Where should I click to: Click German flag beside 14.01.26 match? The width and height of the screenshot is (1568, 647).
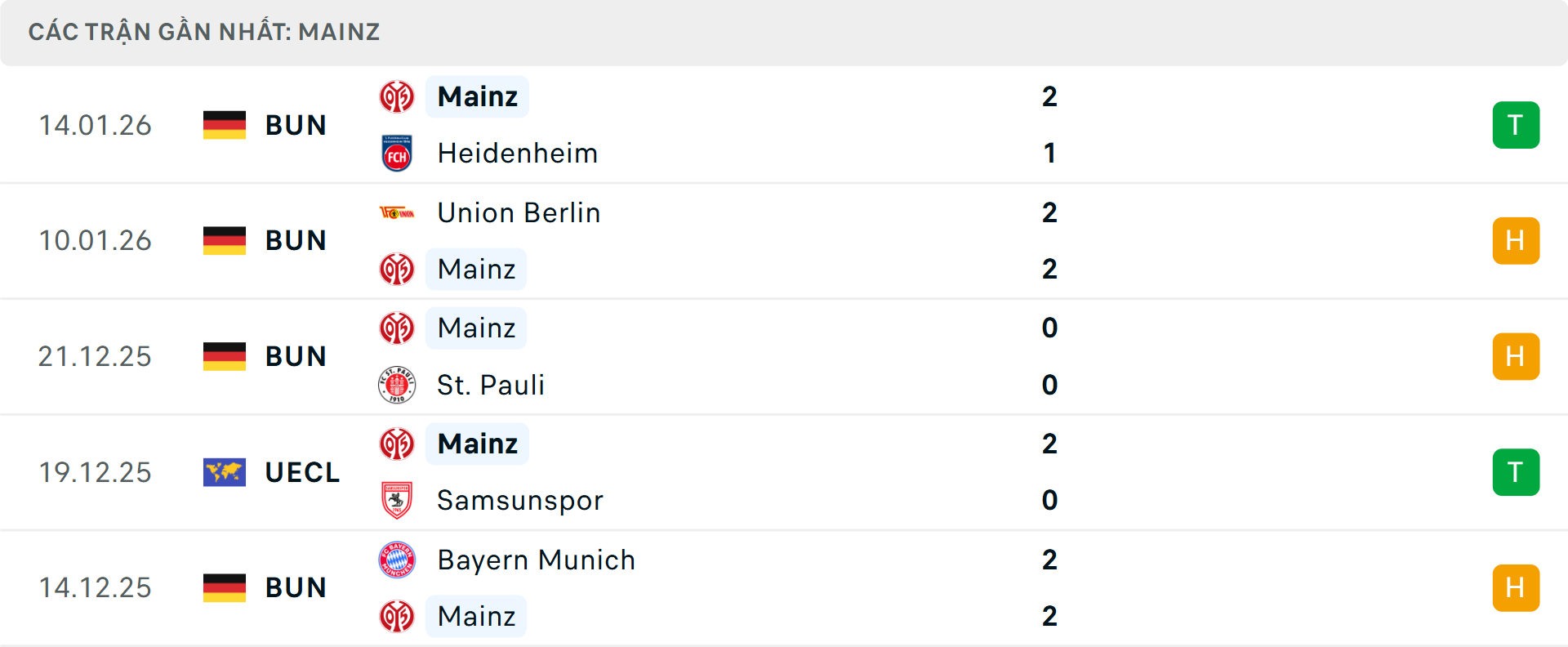(x=225, y=125)
